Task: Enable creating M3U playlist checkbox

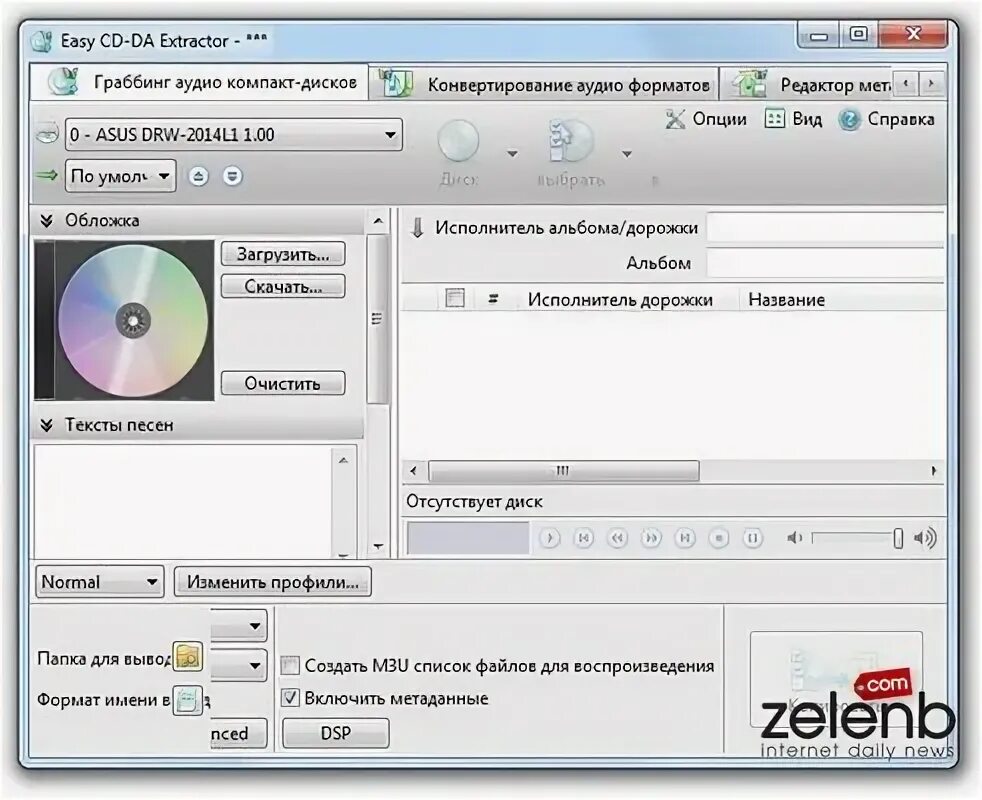Action: pos(290,665)
